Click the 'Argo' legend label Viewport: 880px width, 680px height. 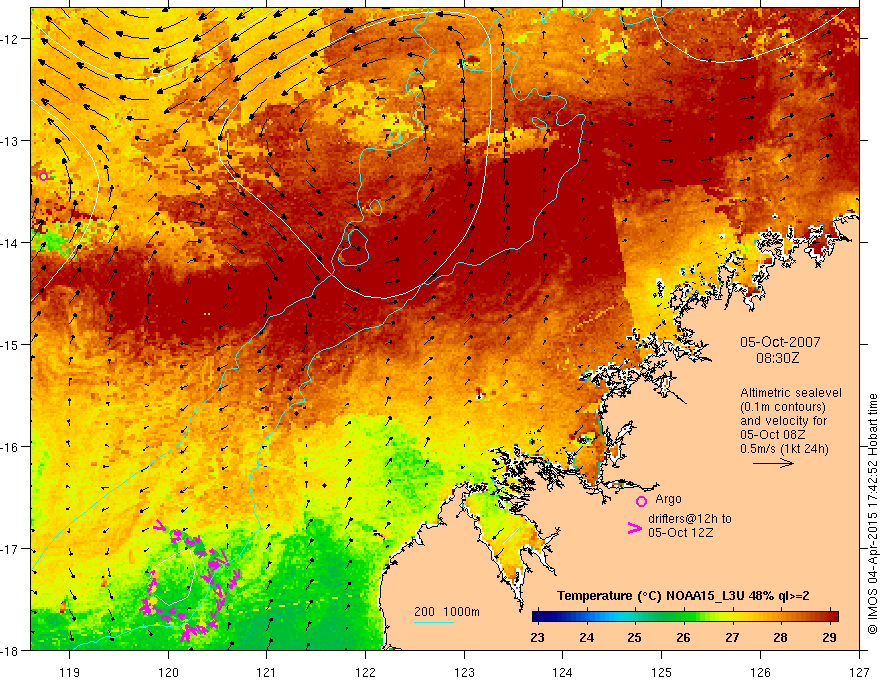(668, 499)
